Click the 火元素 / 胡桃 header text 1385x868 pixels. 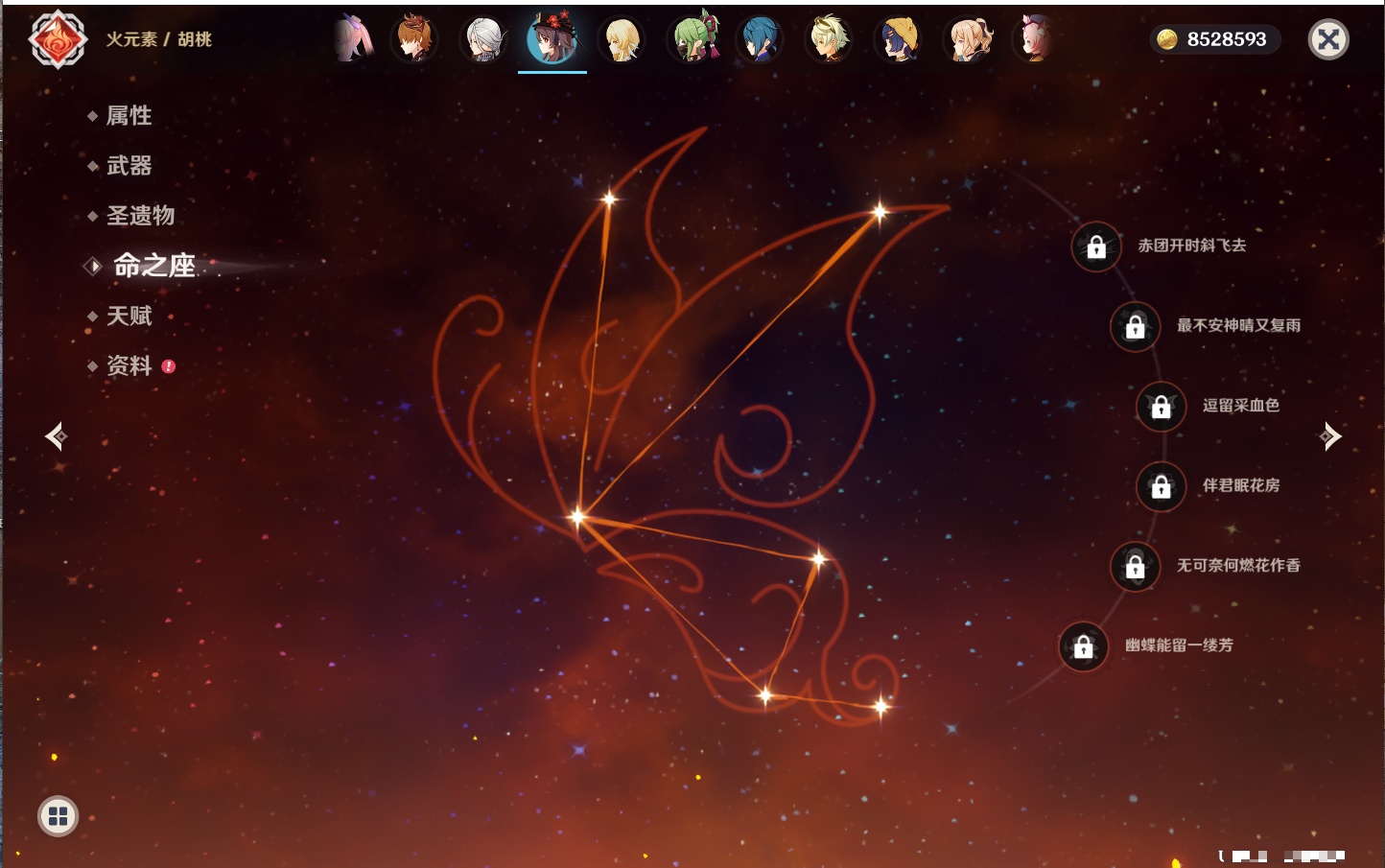pyautogui.click(x=159, y=39)
